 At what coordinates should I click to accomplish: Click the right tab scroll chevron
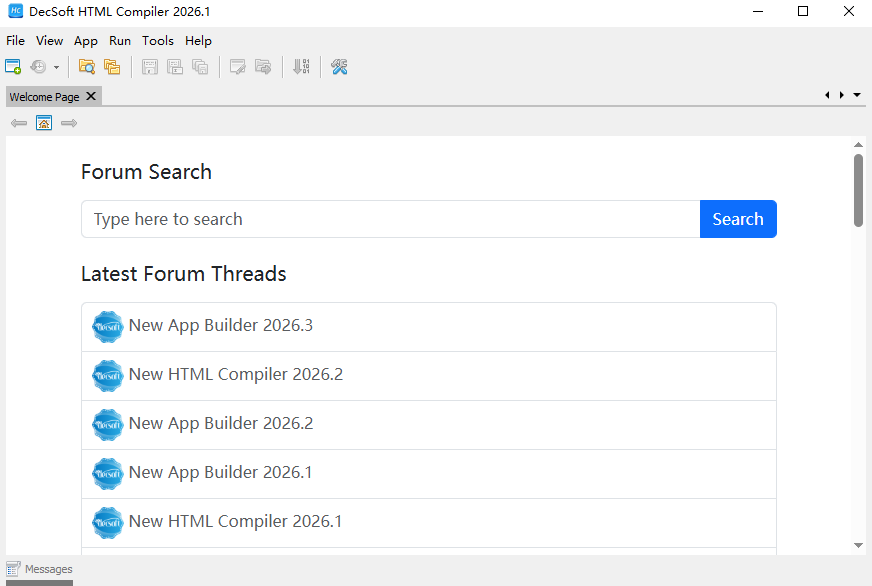[x=841, y=94]
